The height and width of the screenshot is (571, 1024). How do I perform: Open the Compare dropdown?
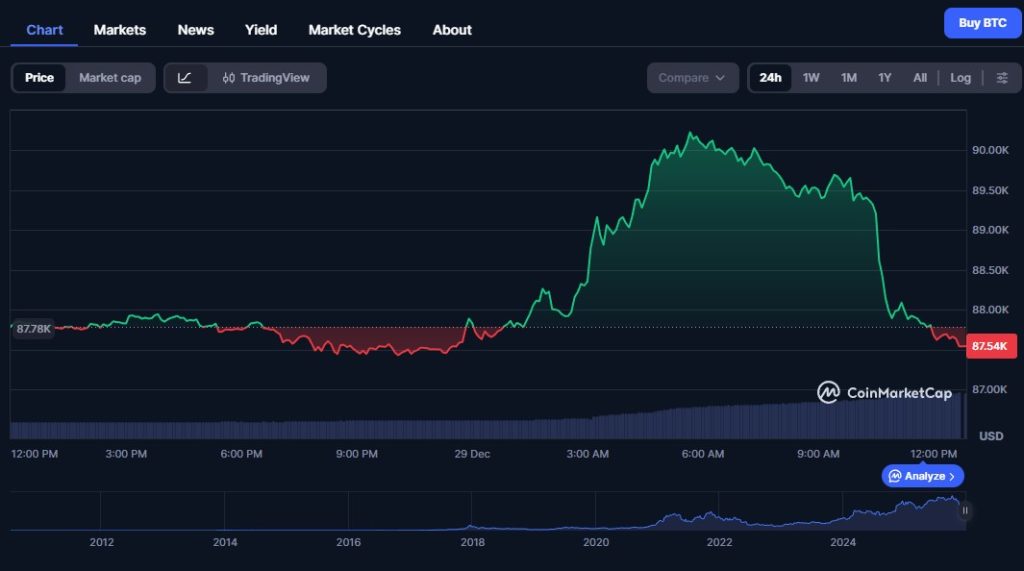coord(692,78)
